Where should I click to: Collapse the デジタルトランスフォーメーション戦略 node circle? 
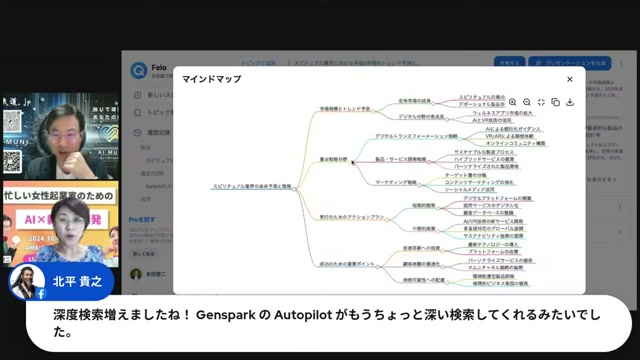(460, 139)
